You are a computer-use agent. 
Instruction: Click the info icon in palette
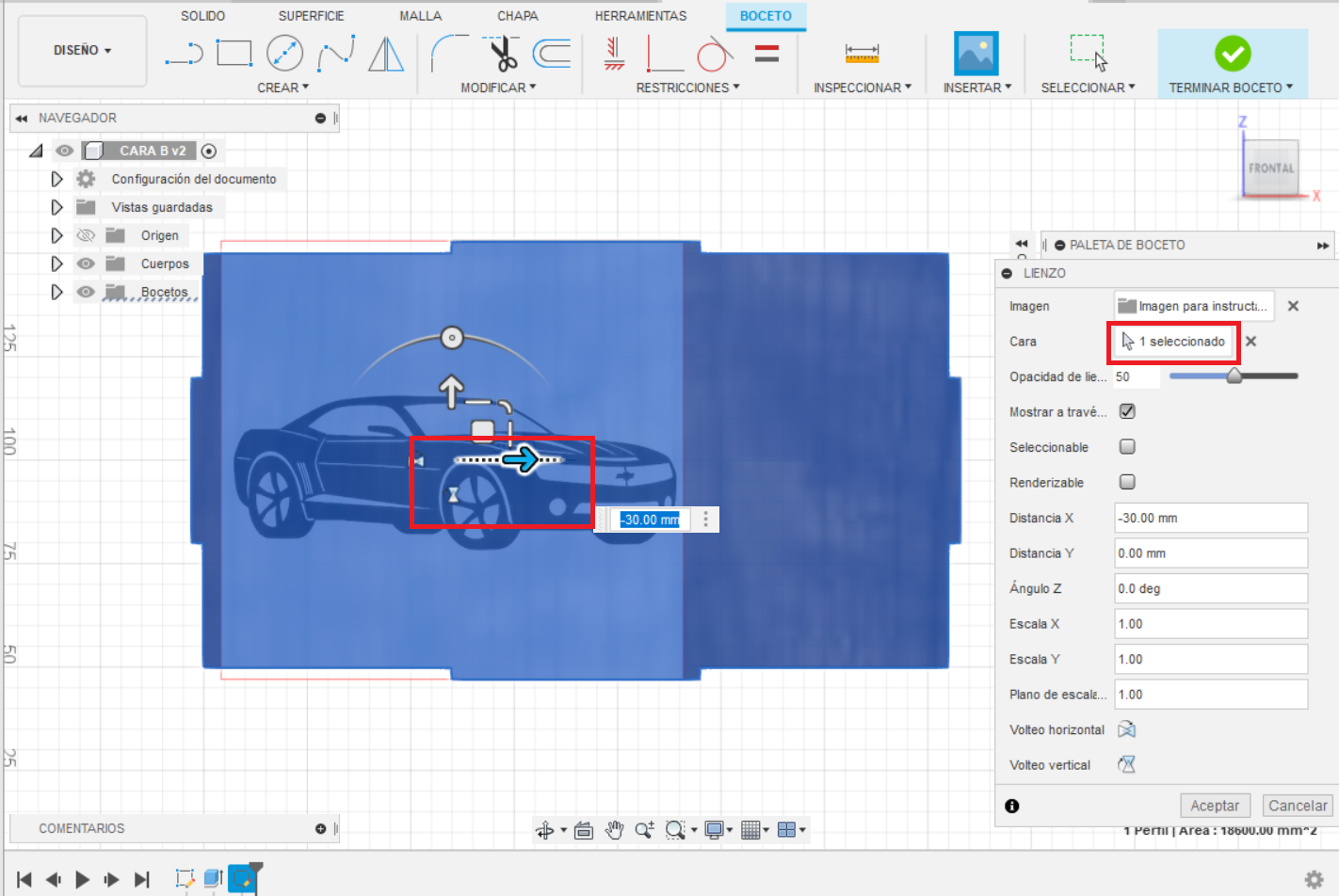(x=1012, y=806)
